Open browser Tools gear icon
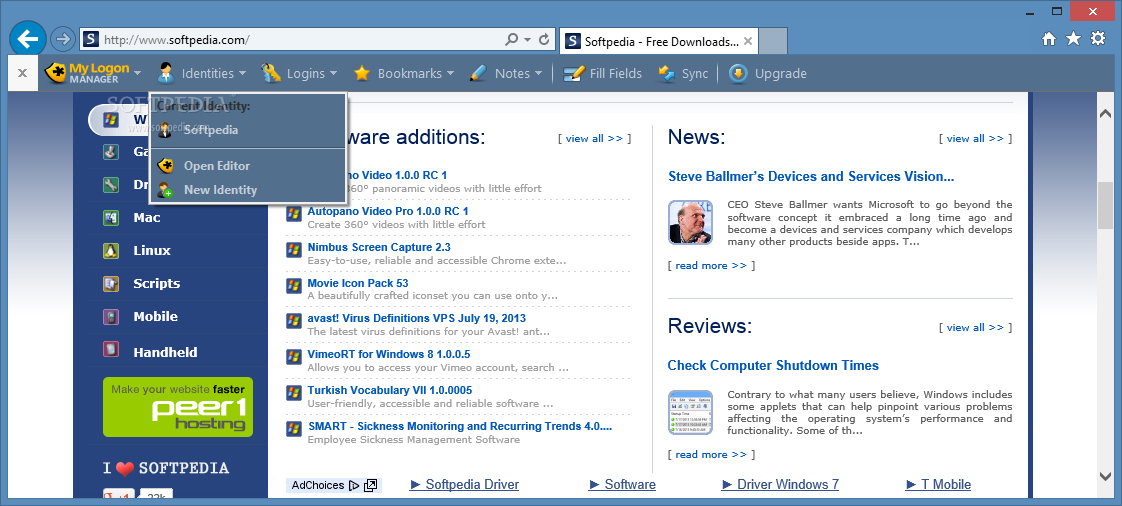 click(x=1098, y=39)
